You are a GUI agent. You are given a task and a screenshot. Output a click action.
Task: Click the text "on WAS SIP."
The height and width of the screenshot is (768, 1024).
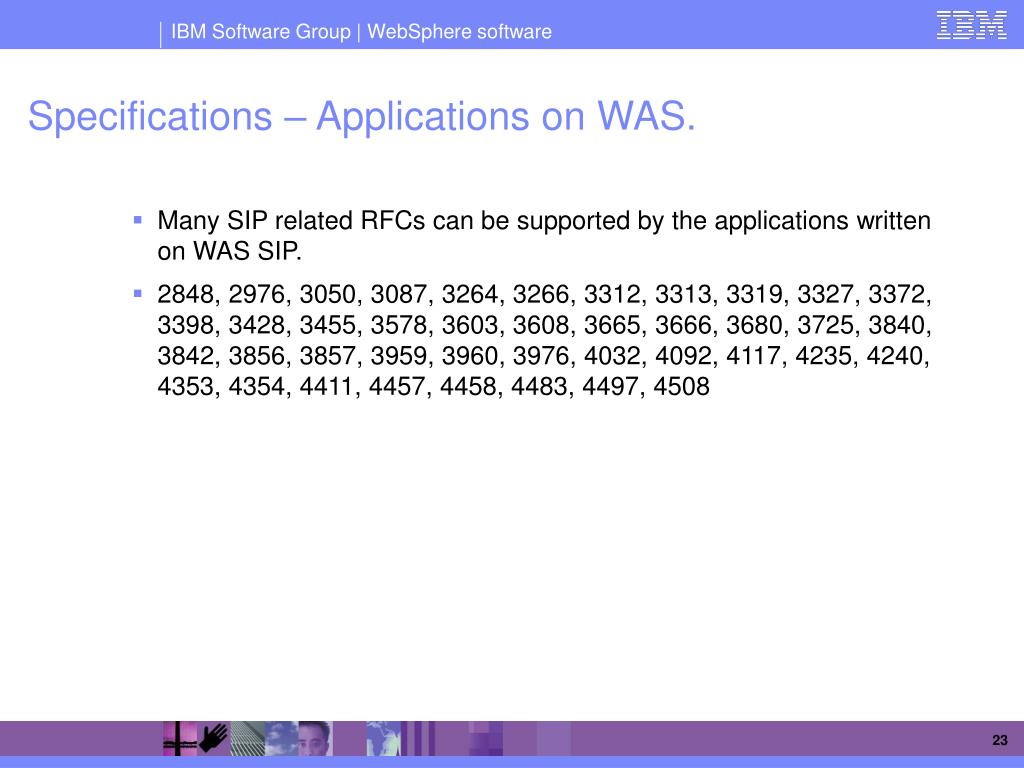click(x=230, y=251)
